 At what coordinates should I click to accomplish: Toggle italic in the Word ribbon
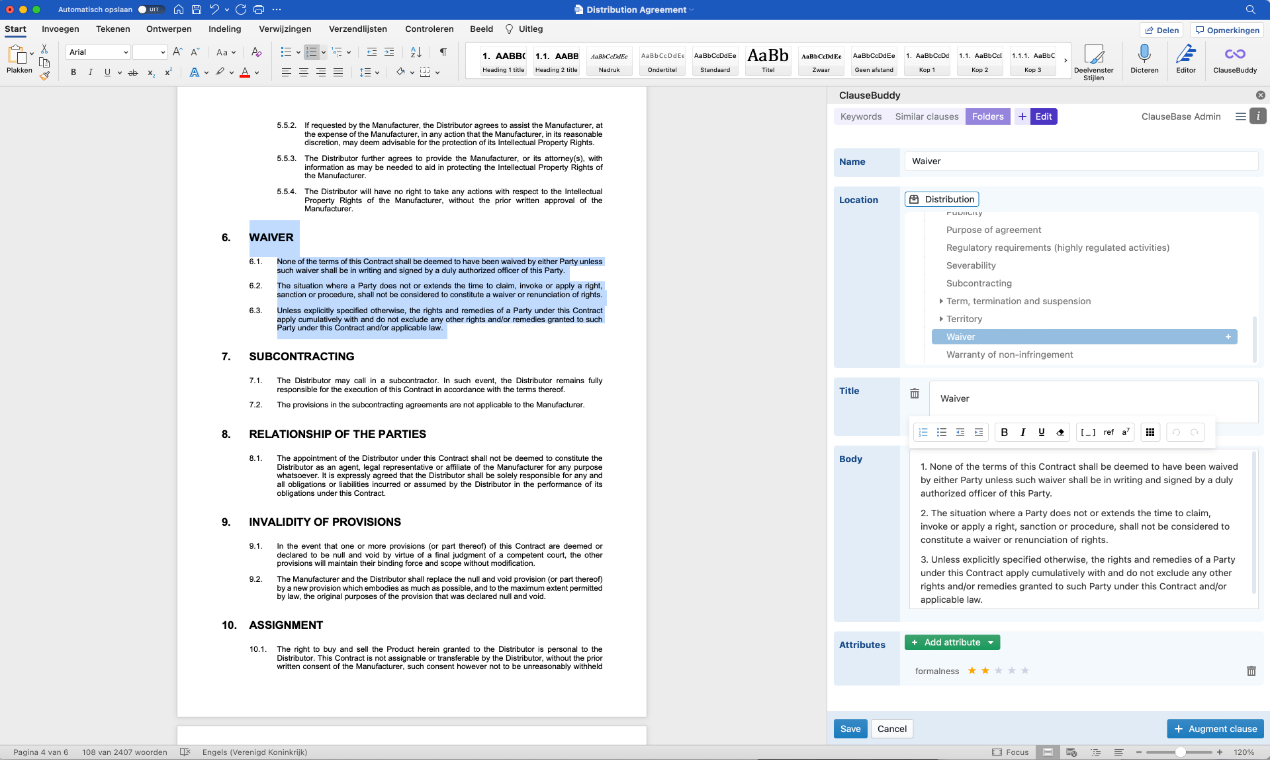pyautogui.click(x=90, y=72)
